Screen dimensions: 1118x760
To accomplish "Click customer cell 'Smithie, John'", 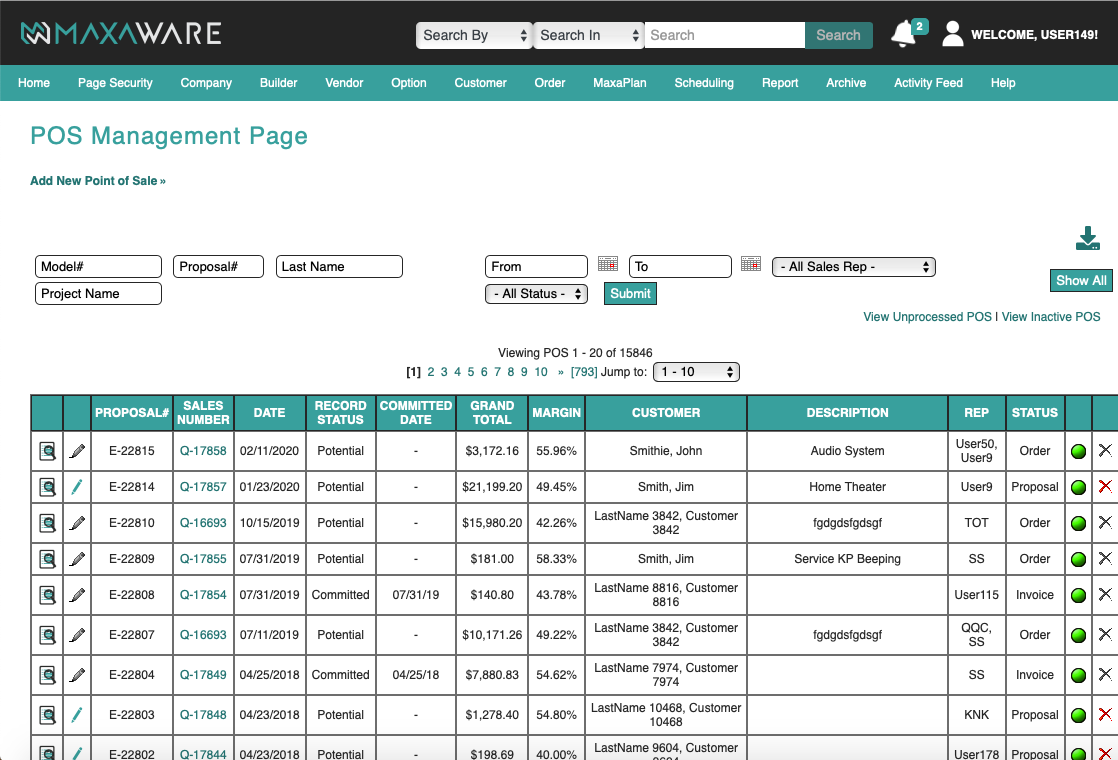I will click(666, 451).
